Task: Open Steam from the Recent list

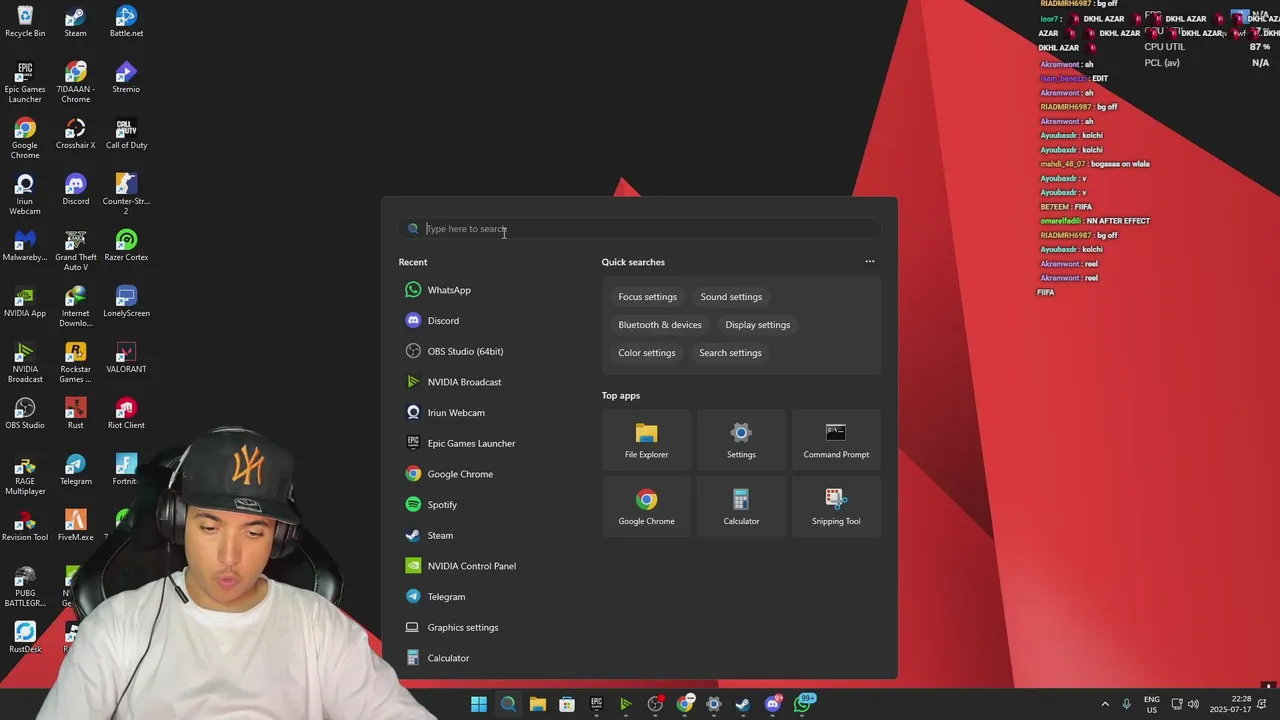Action: [429, 535]
